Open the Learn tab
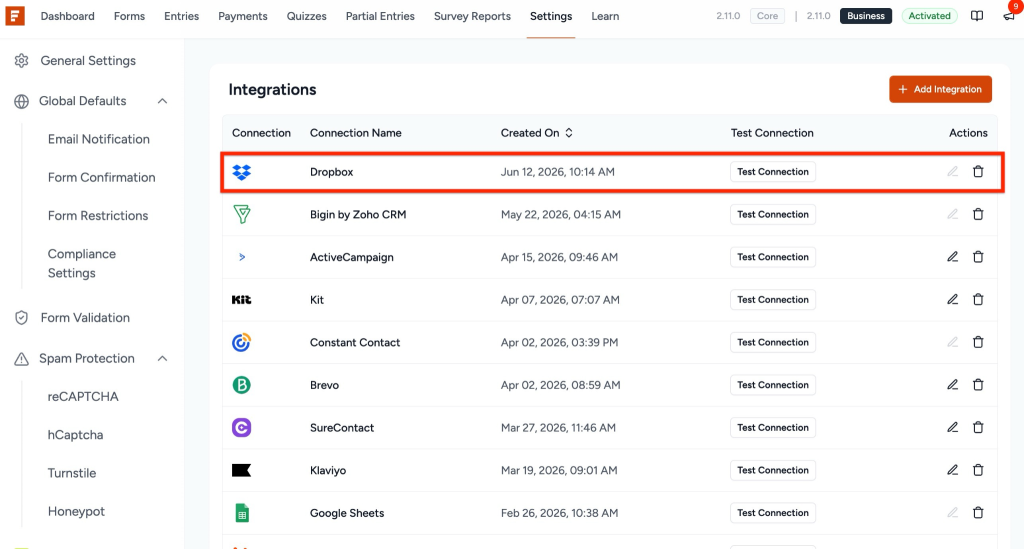The image size is (1024, 549). (605, 16)
